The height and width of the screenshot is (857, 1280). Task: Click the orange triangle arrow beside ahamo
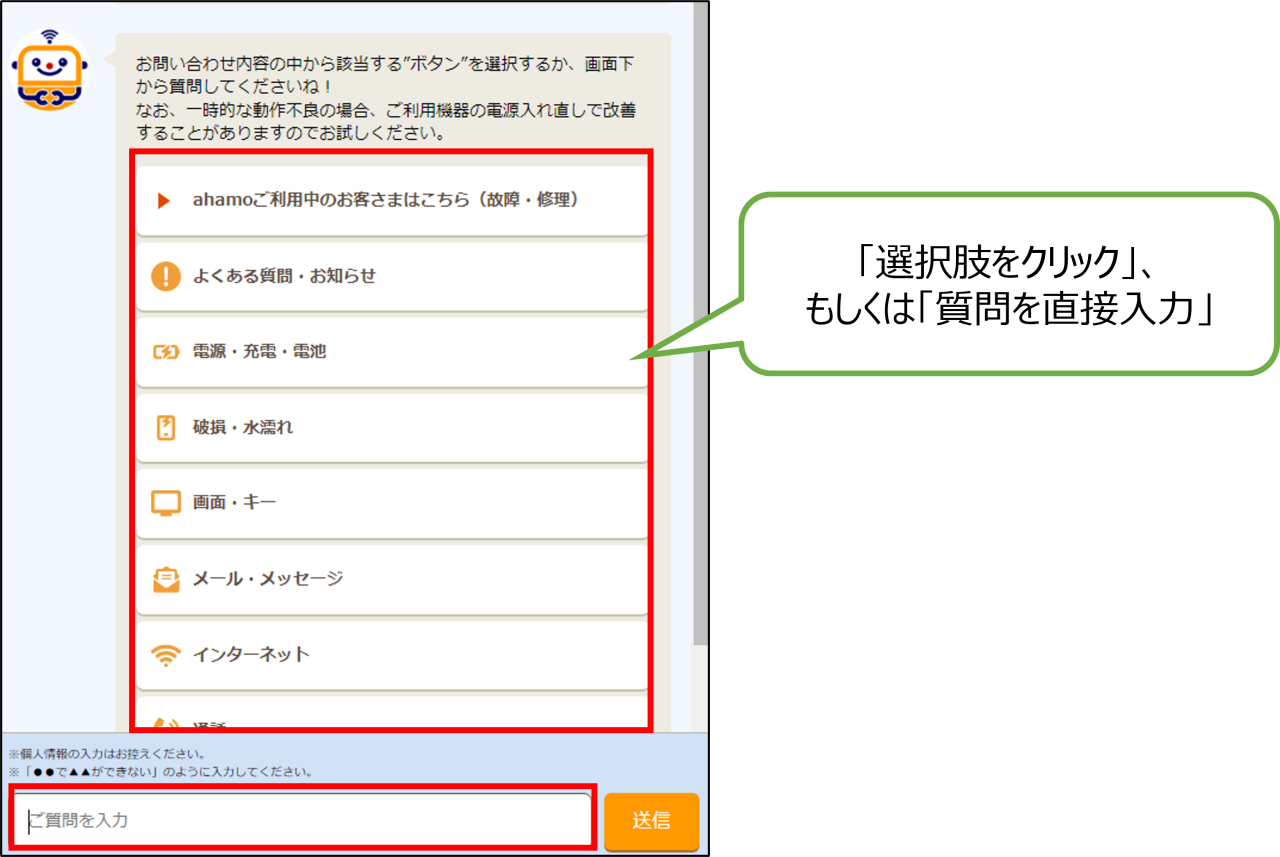click(165, 200)
